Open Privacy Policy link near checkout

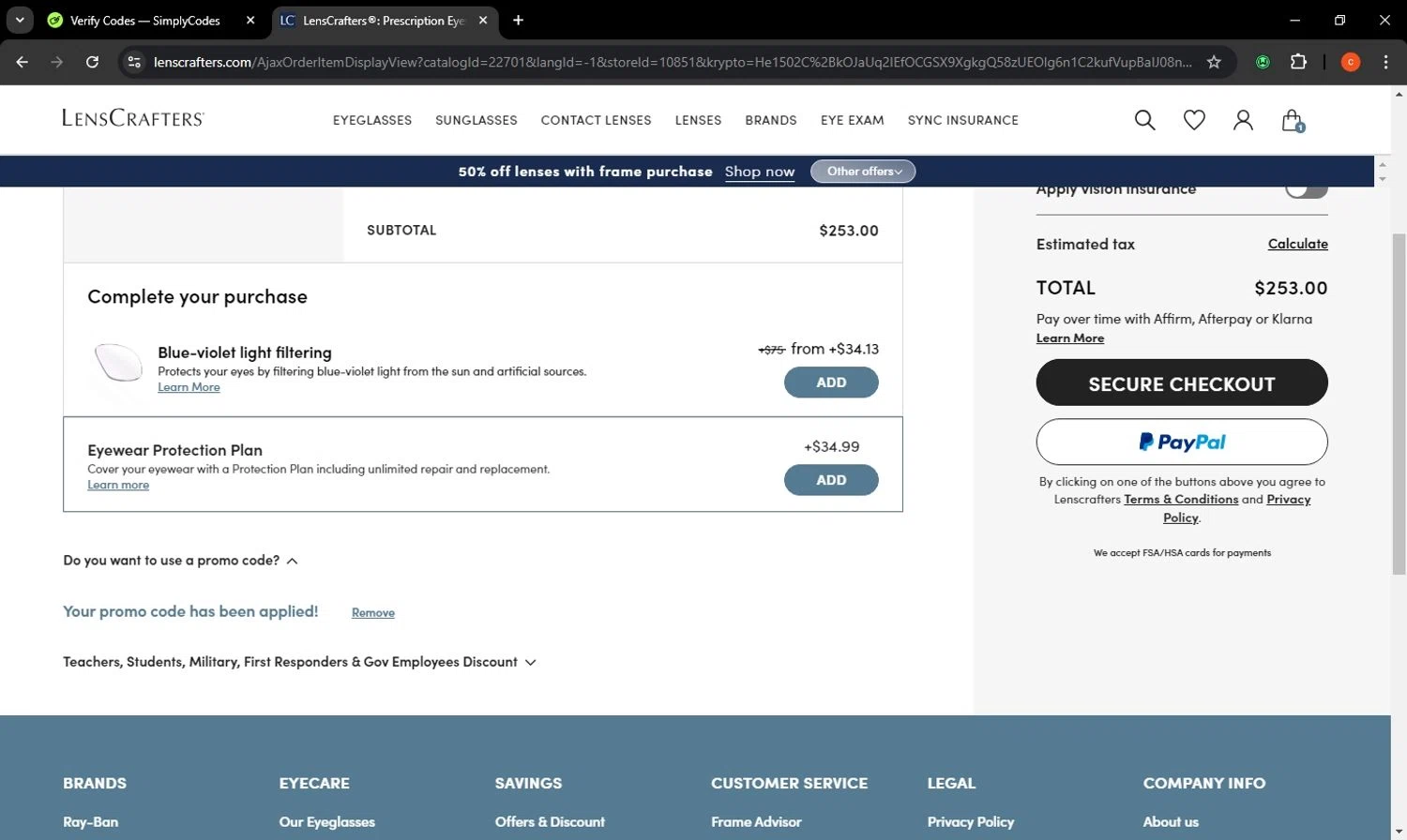click(x=1236, y=508)
